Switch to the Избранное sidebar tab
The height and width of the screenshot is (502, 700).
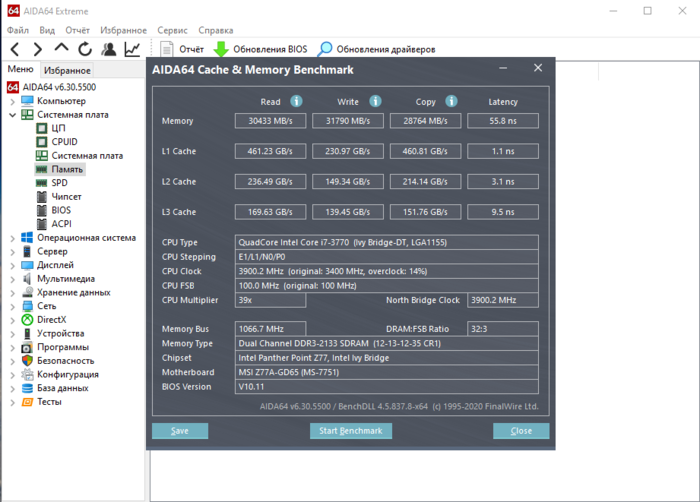click(x=67, y=70)
